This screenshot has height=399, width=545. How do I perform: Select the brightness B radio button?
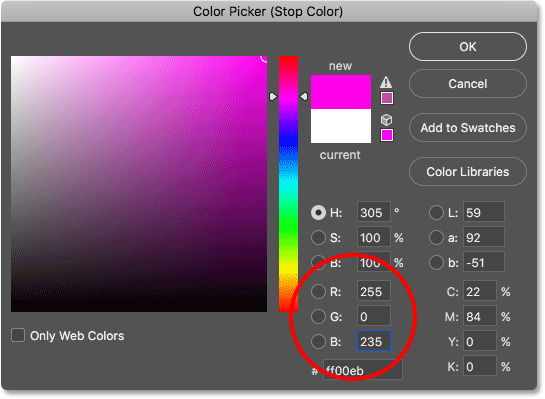tap(318, 262)
